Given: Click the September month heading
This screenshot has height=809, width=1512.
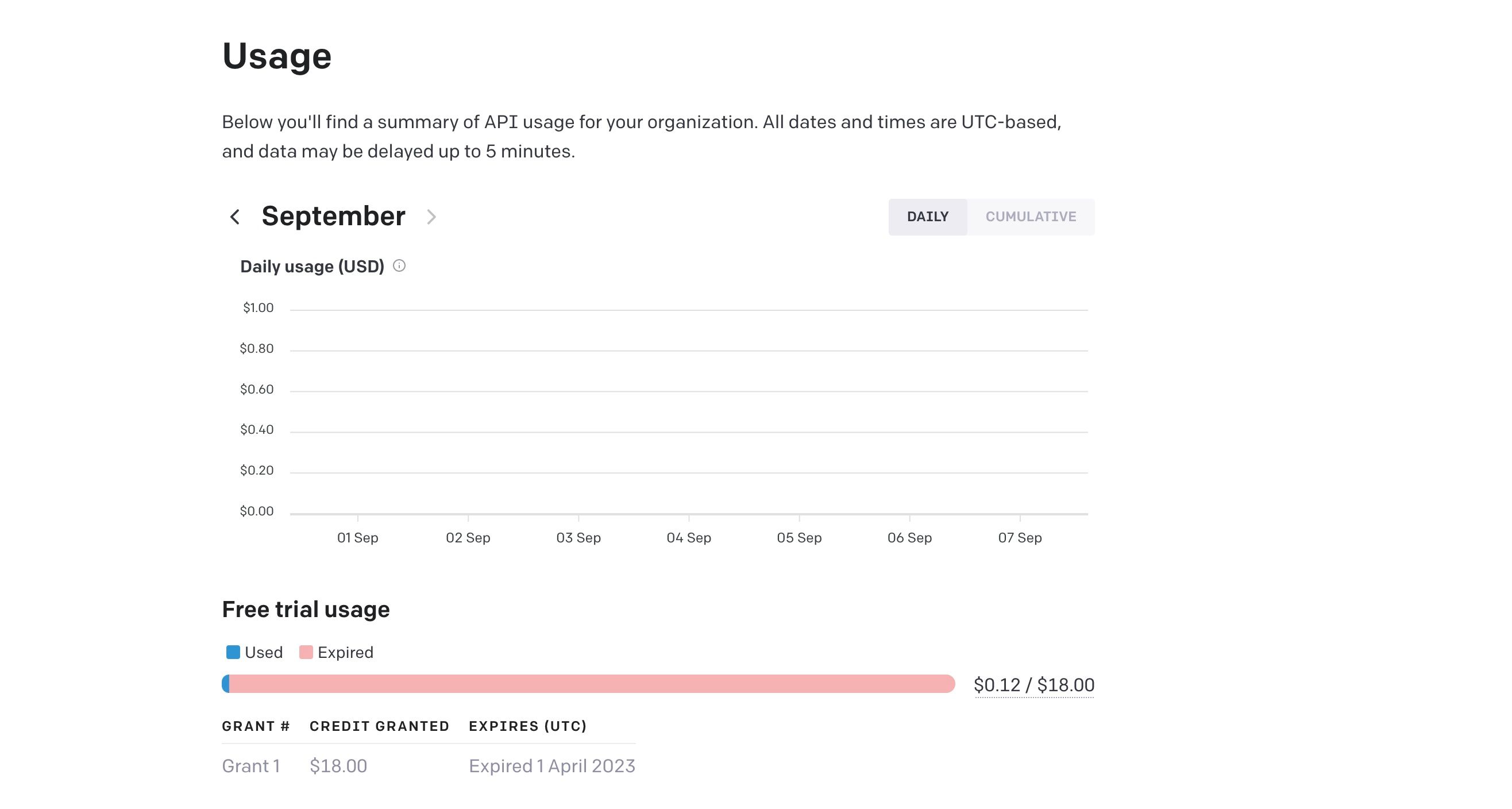Looking at the screenshot, I should [x=333, y=216].
